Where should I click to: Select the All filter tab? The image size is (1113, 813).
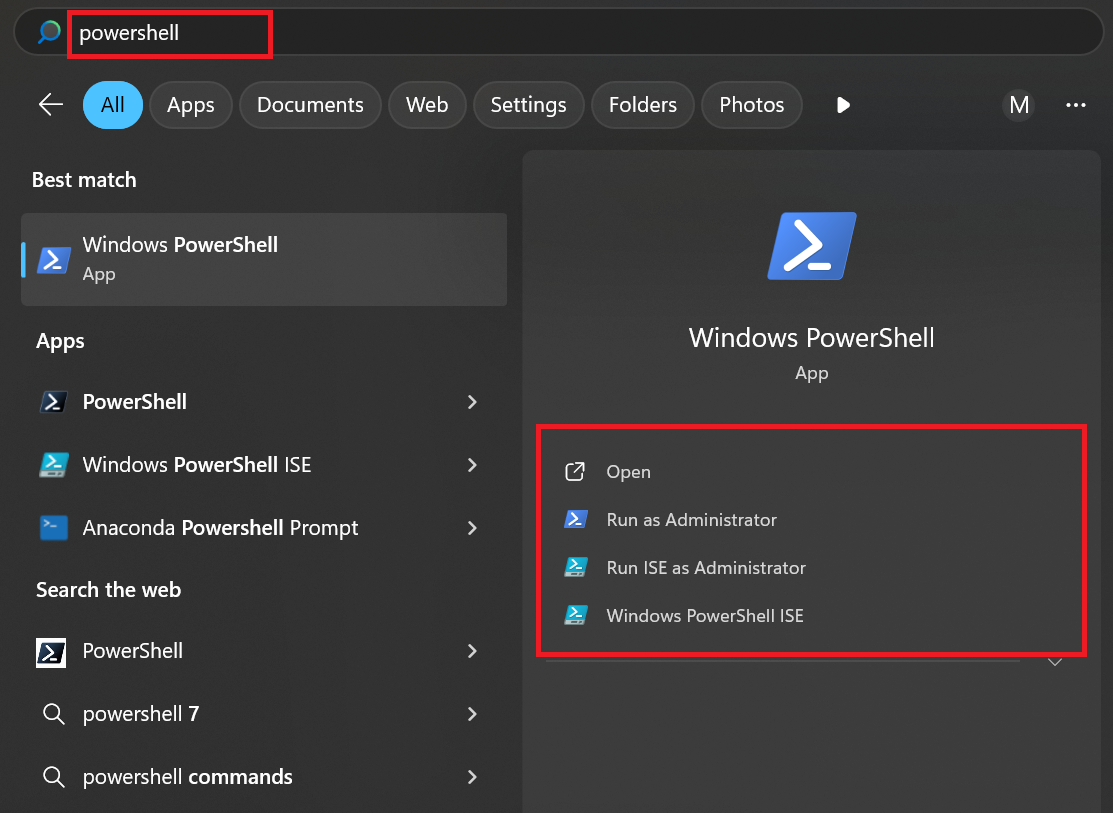[x=113, y=105]
